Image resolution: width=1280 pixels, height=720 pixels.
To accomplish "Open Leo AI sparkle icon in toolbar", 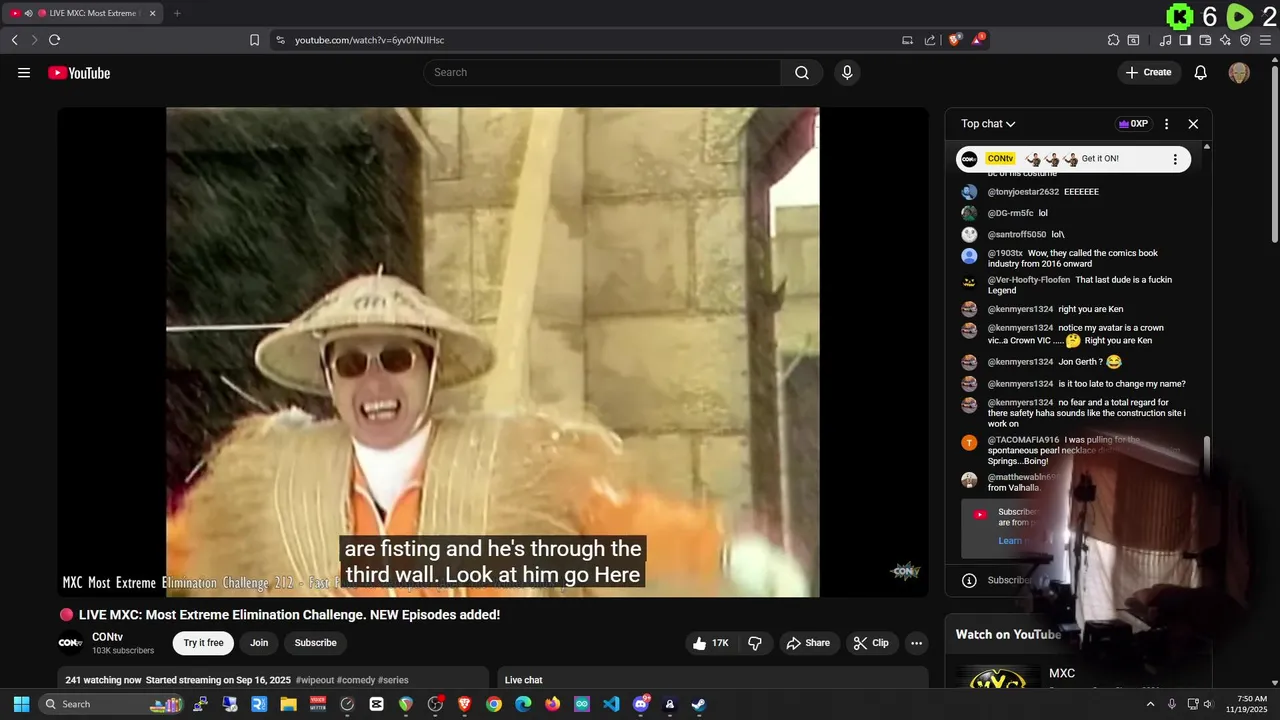I will (x=1225, y=40).
